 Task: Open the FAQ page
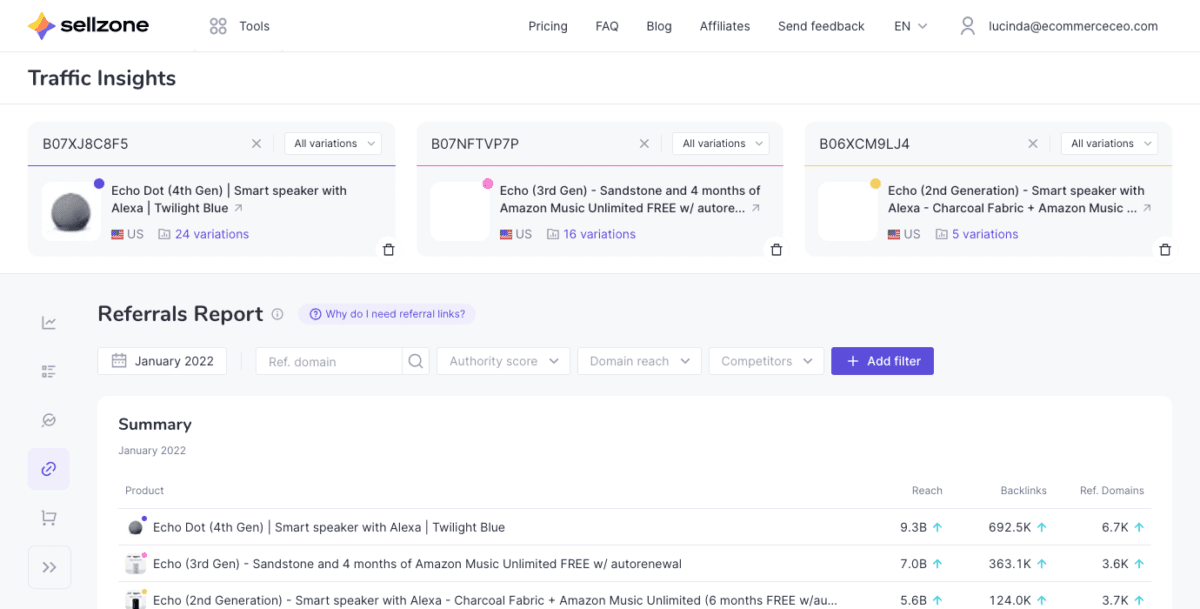607,26
